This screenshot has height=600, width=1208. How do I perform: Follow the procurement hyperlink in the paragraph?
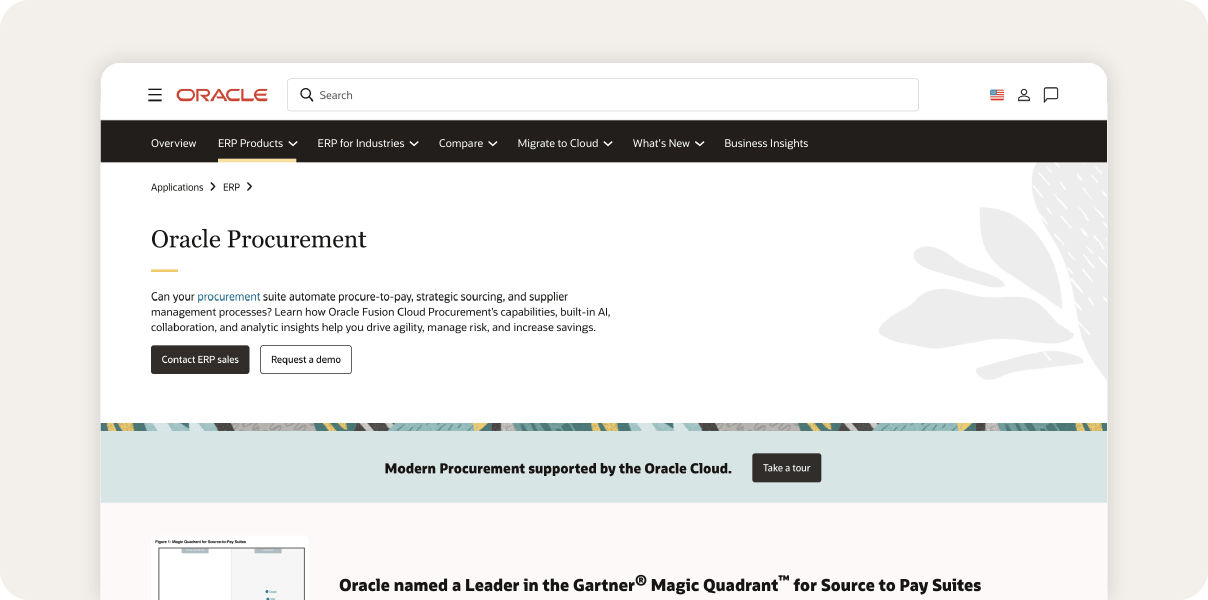pos(229,297)
